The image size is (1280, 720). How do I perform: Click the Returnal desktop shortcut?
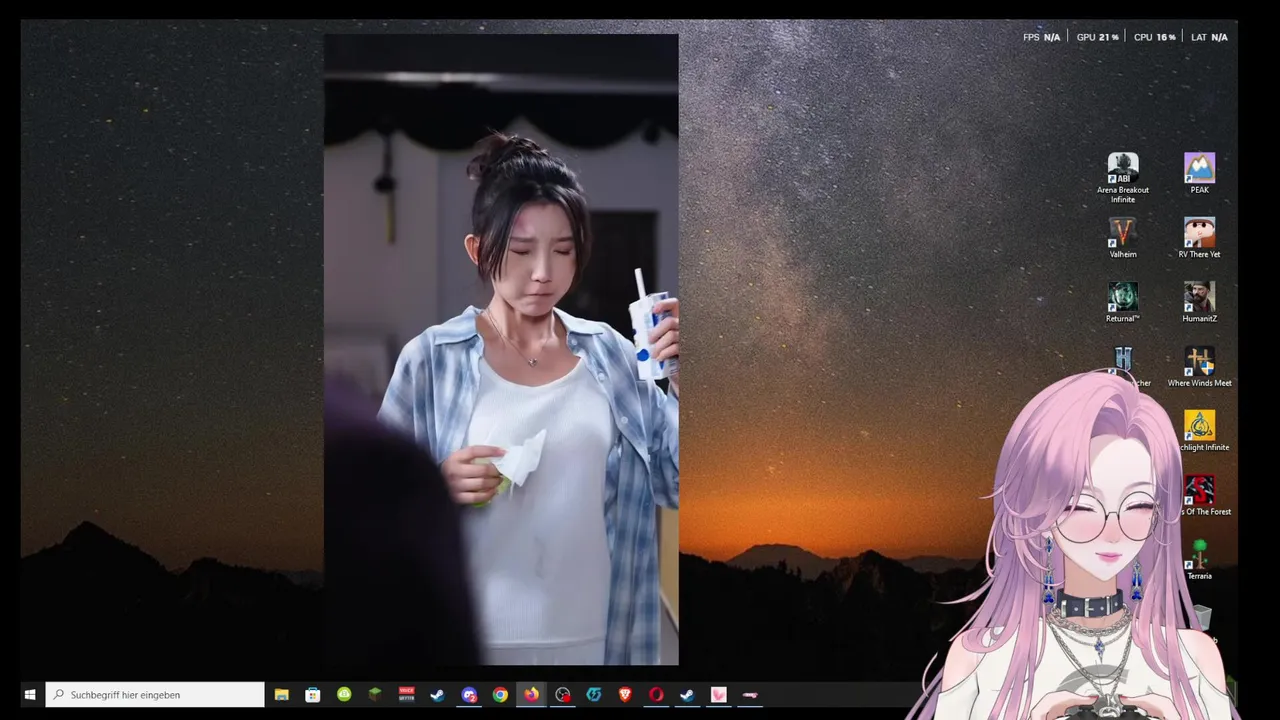(x=1122, y=302)
